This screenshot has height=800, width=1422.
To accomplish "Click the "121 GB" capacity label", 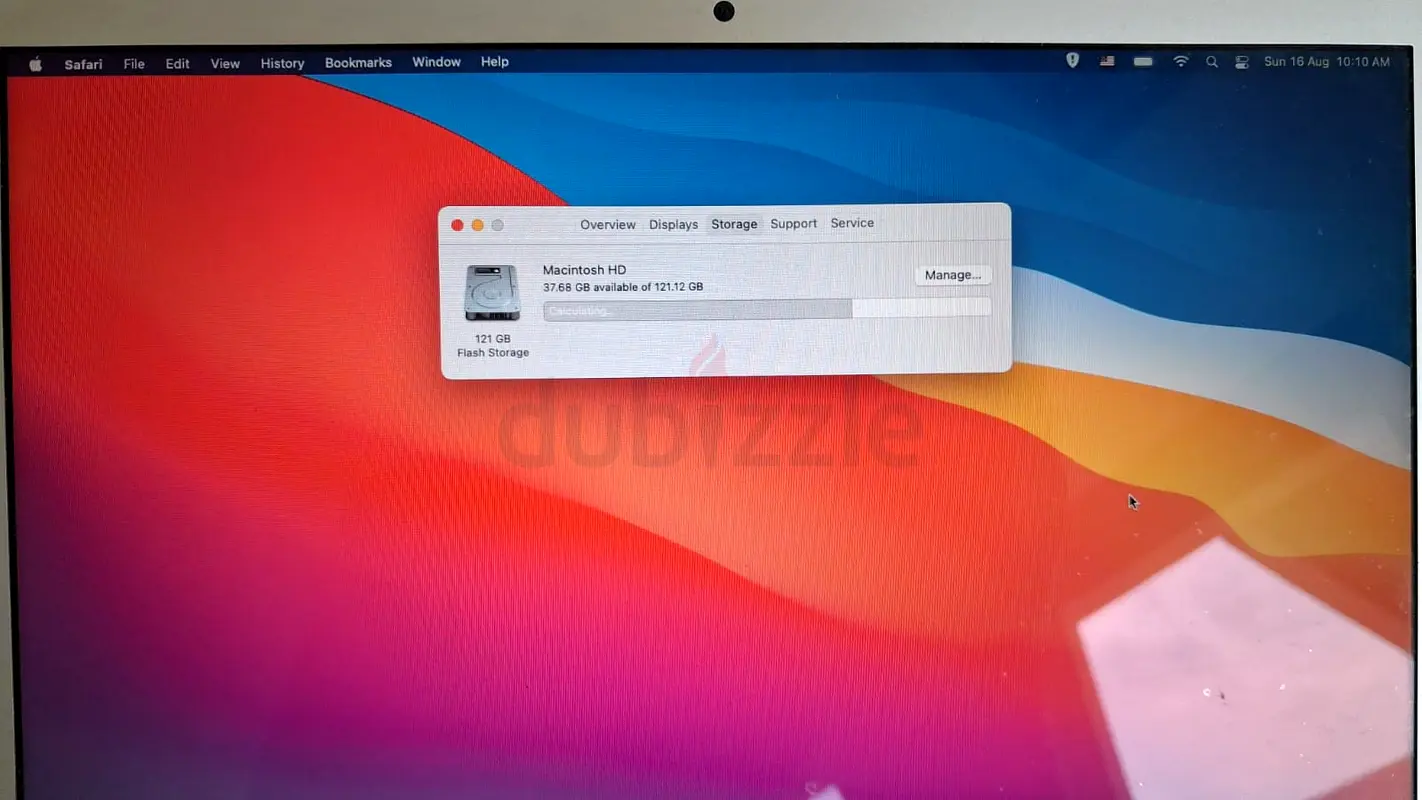I will (493, 339).
